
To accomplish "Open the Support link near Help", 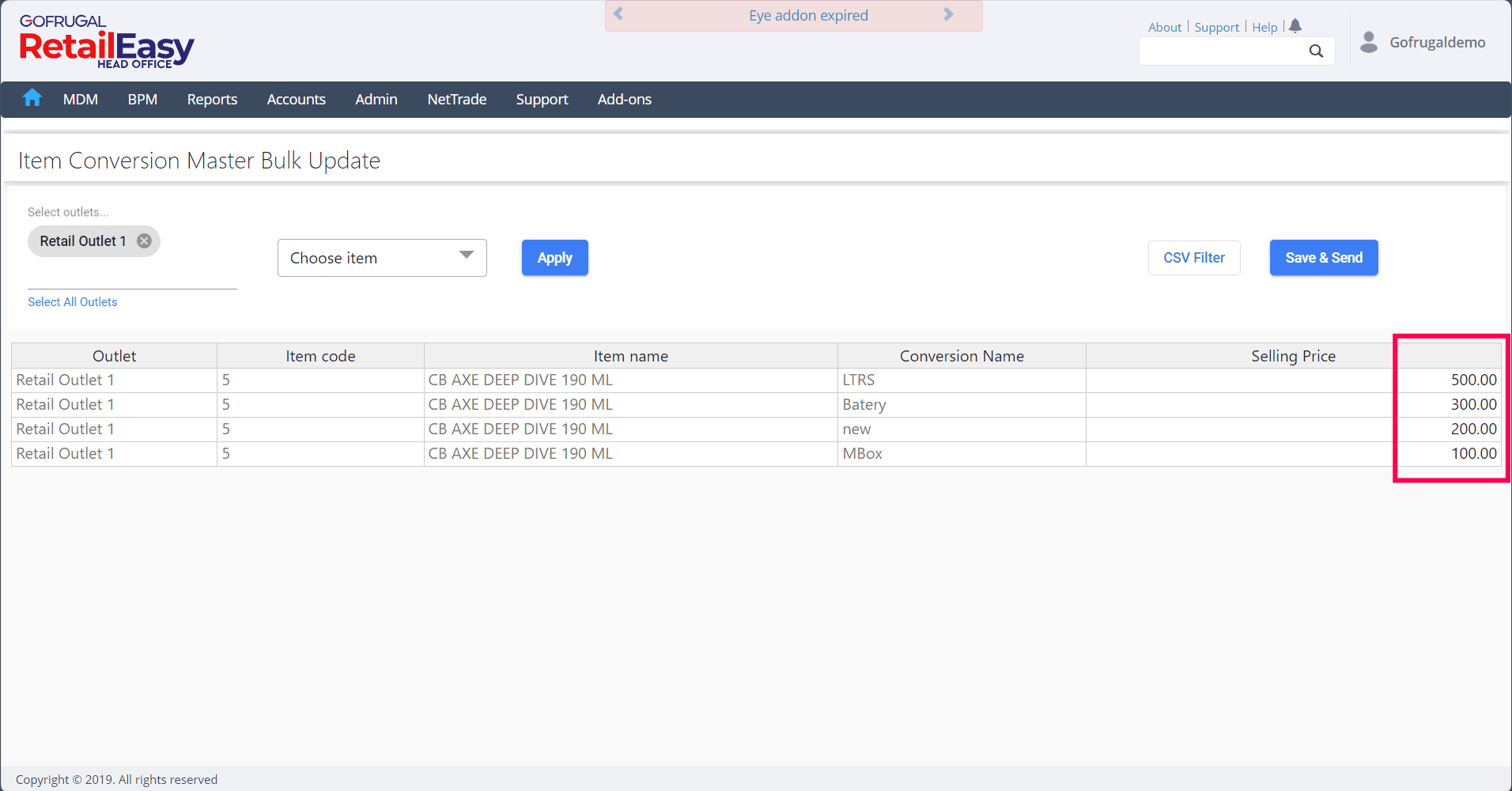I will [1217, 27].
